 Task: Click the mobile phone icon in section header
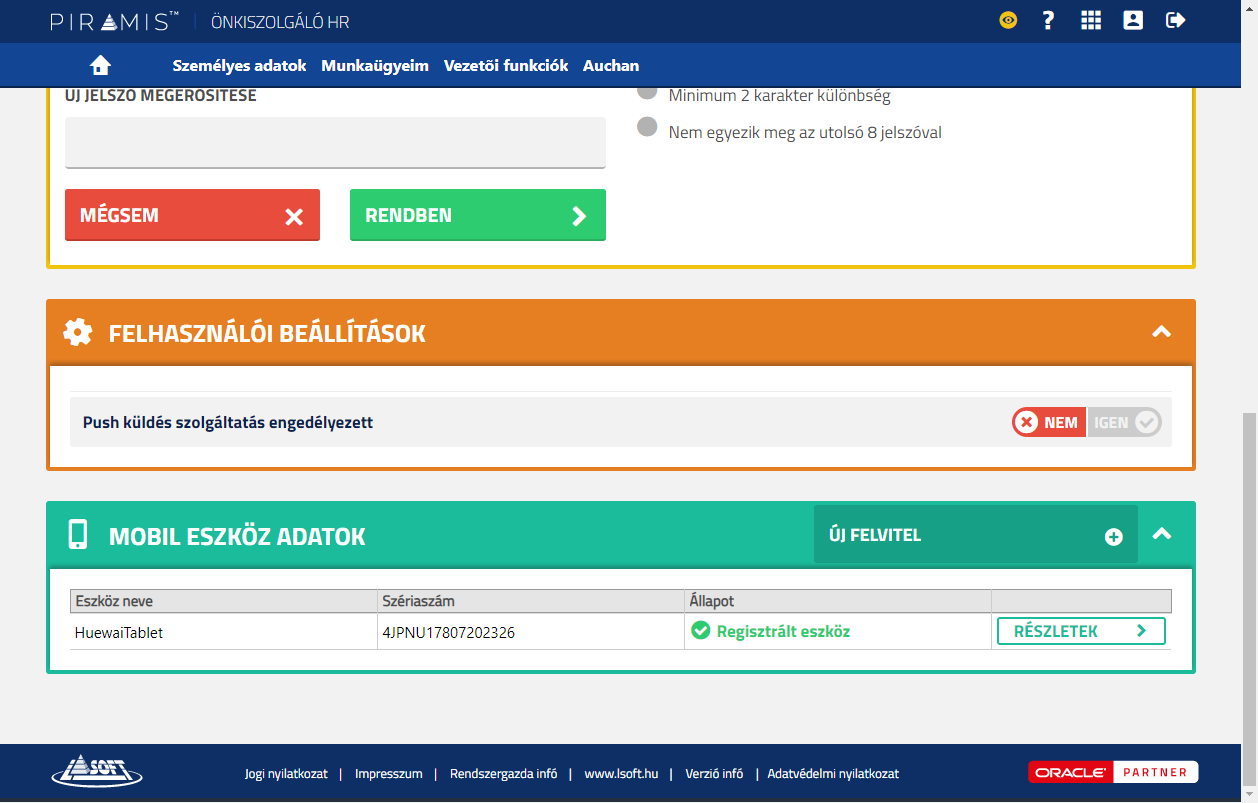click(78, 535)
